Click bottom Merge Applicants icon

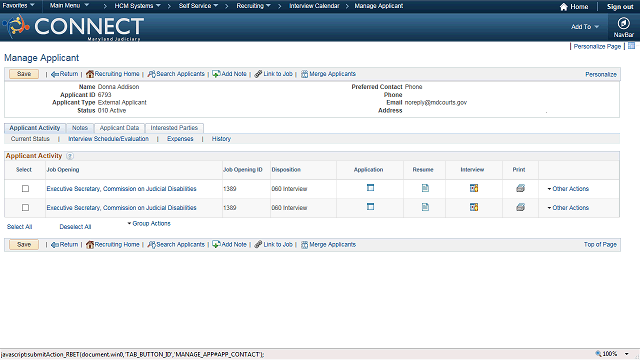(304, 244)
